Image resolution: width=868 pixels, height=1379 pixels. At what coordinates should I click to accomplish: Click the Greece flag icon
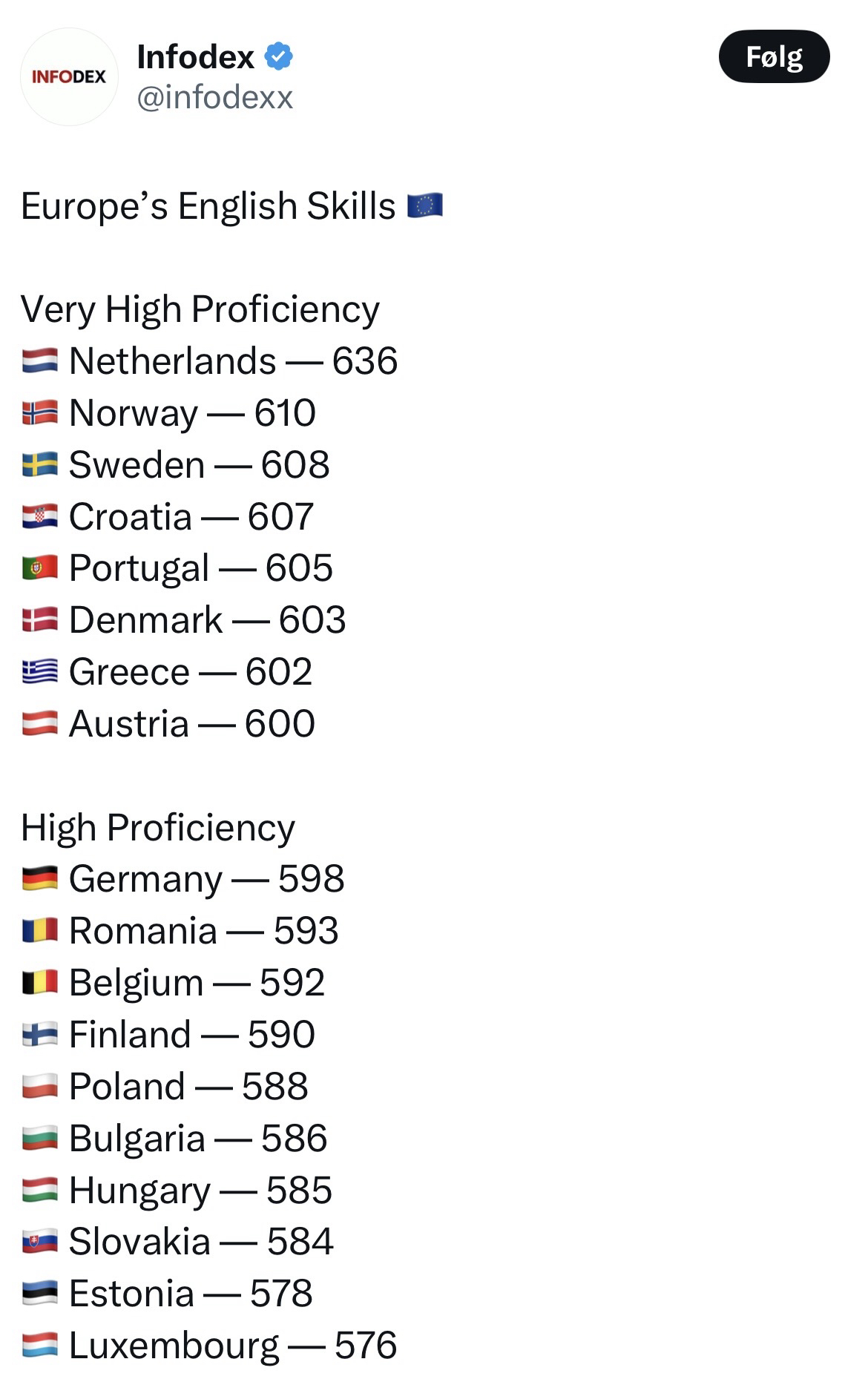[x=40, y=672]
